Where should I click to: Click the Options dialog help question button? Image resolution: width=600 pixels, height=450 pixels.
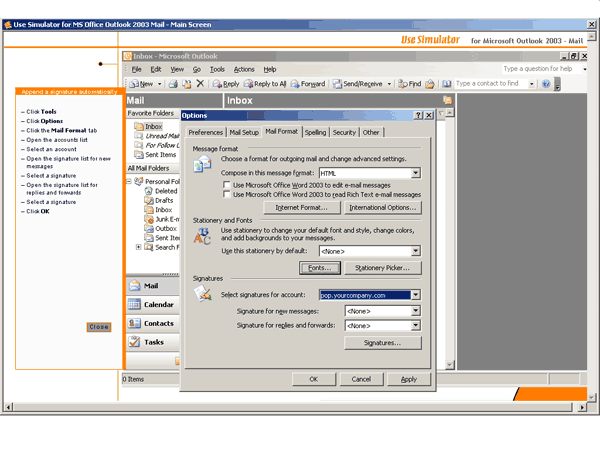(419, 116)
